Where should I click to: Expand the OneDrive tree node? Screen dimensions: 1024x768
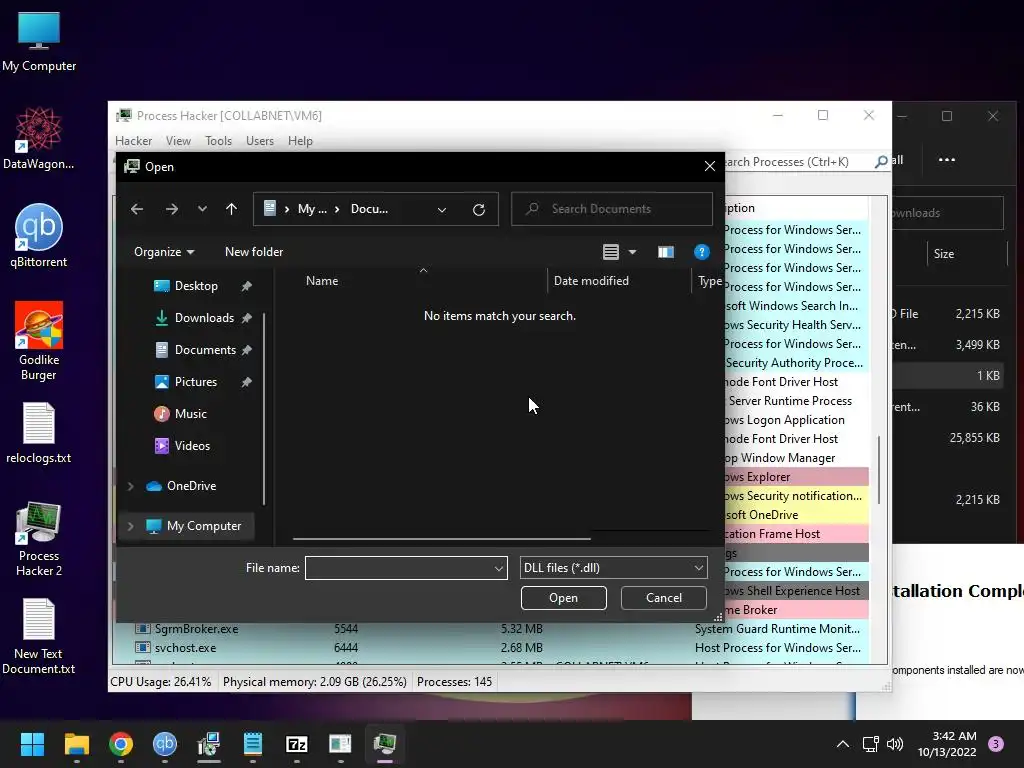(x=131, y=486)
